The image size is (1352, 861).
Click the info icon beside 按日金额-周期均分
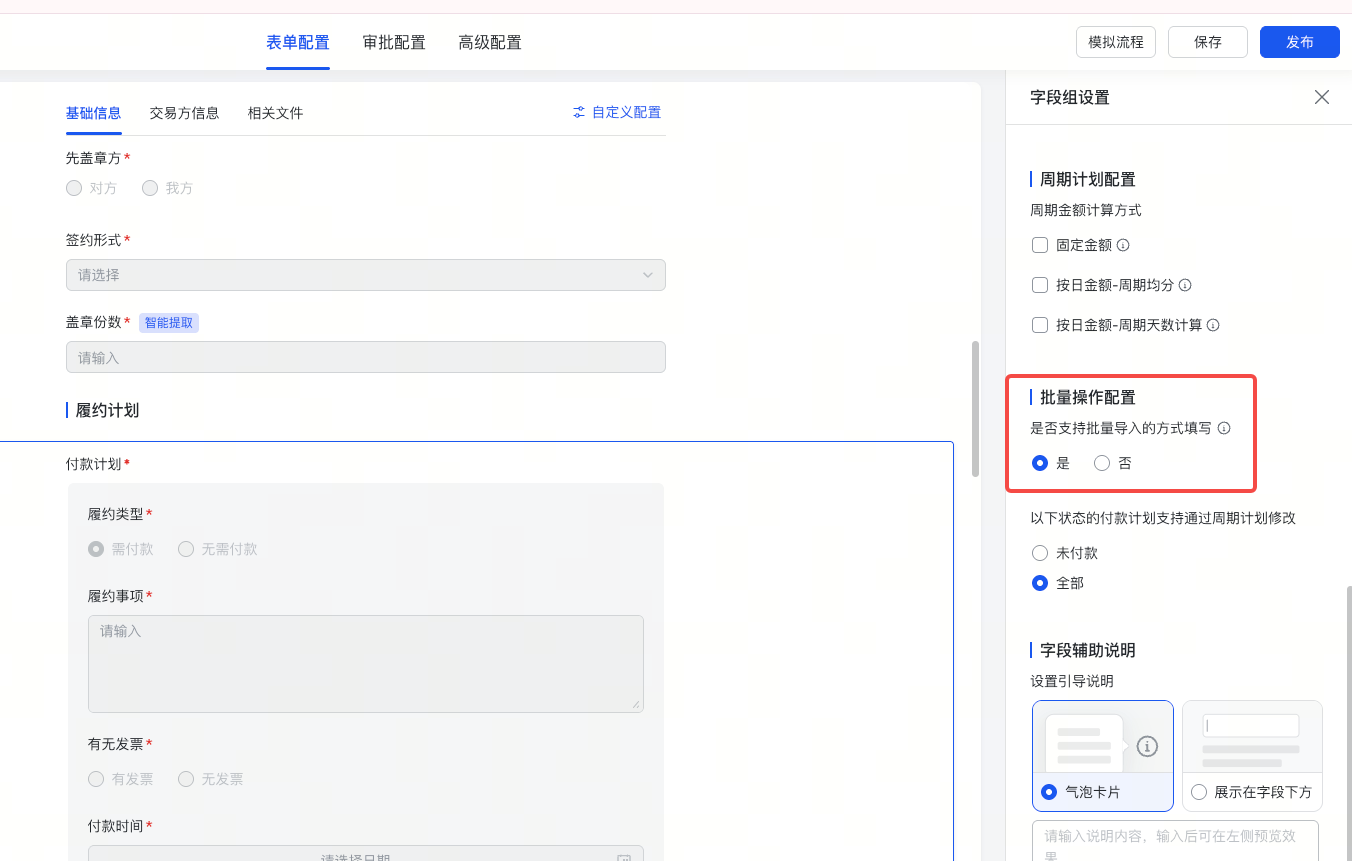click(x=1184, y=285)
